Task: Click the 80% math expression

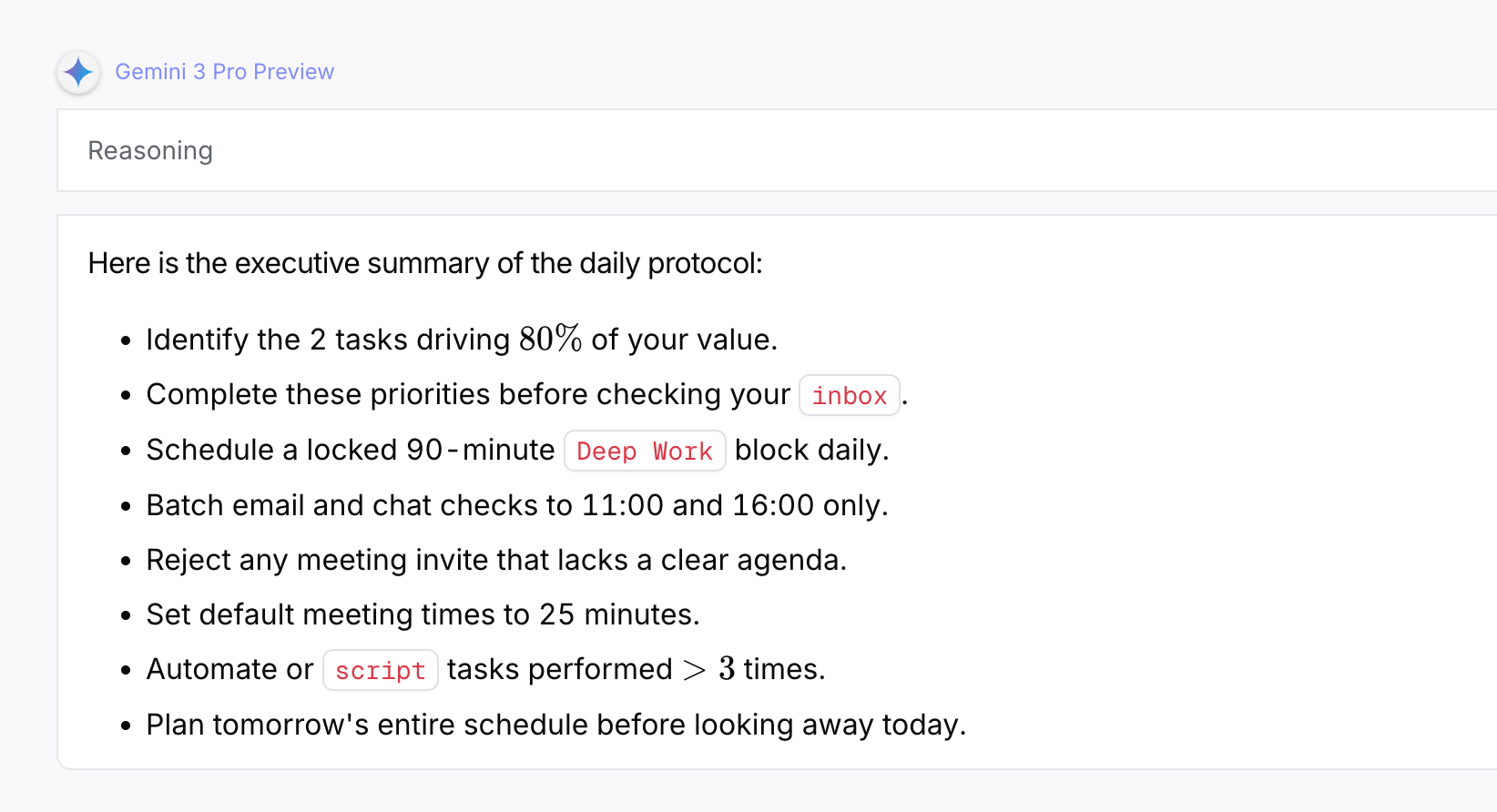Action: (x=550, y=339)
